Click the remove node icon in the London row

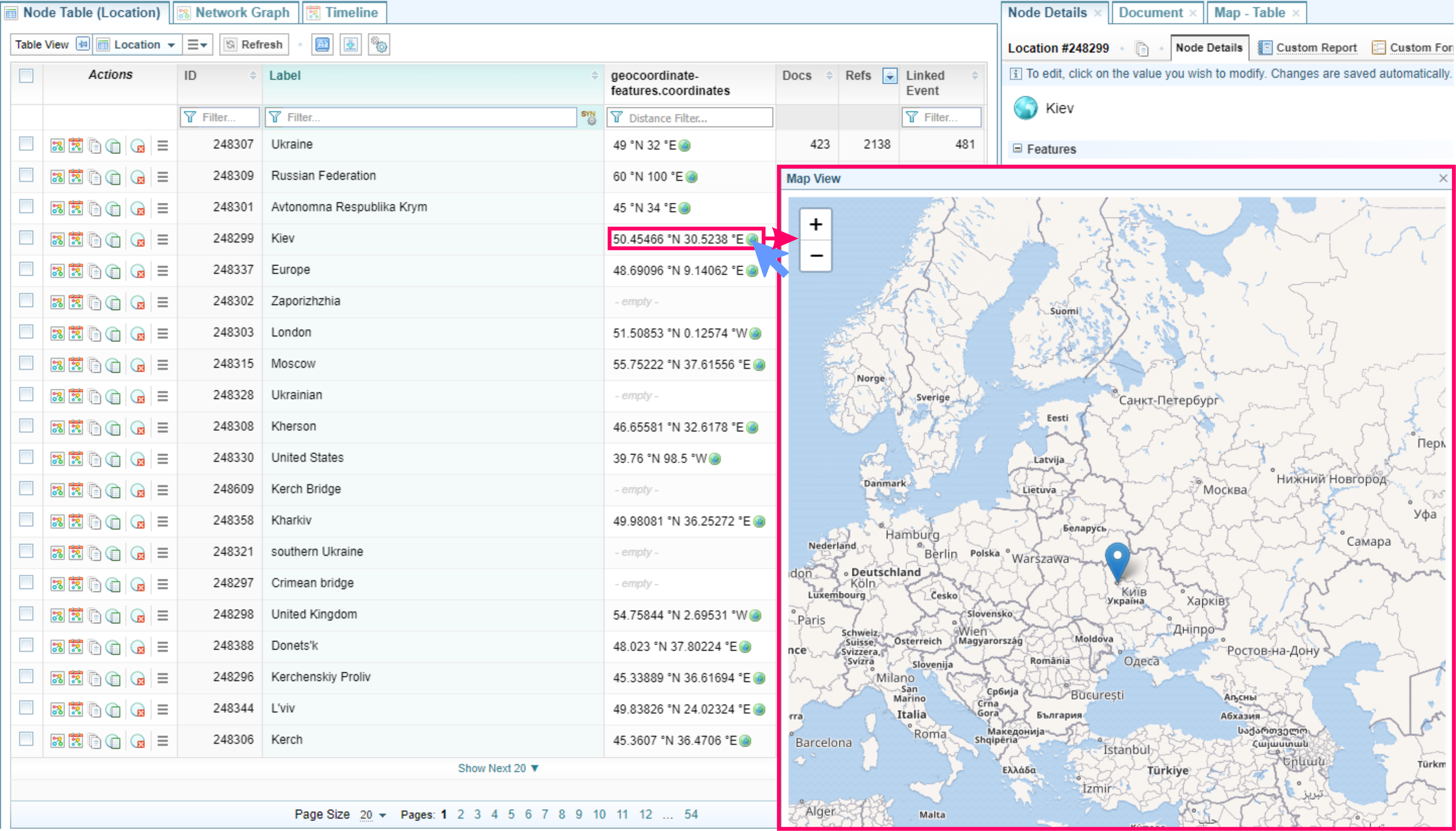138,334
